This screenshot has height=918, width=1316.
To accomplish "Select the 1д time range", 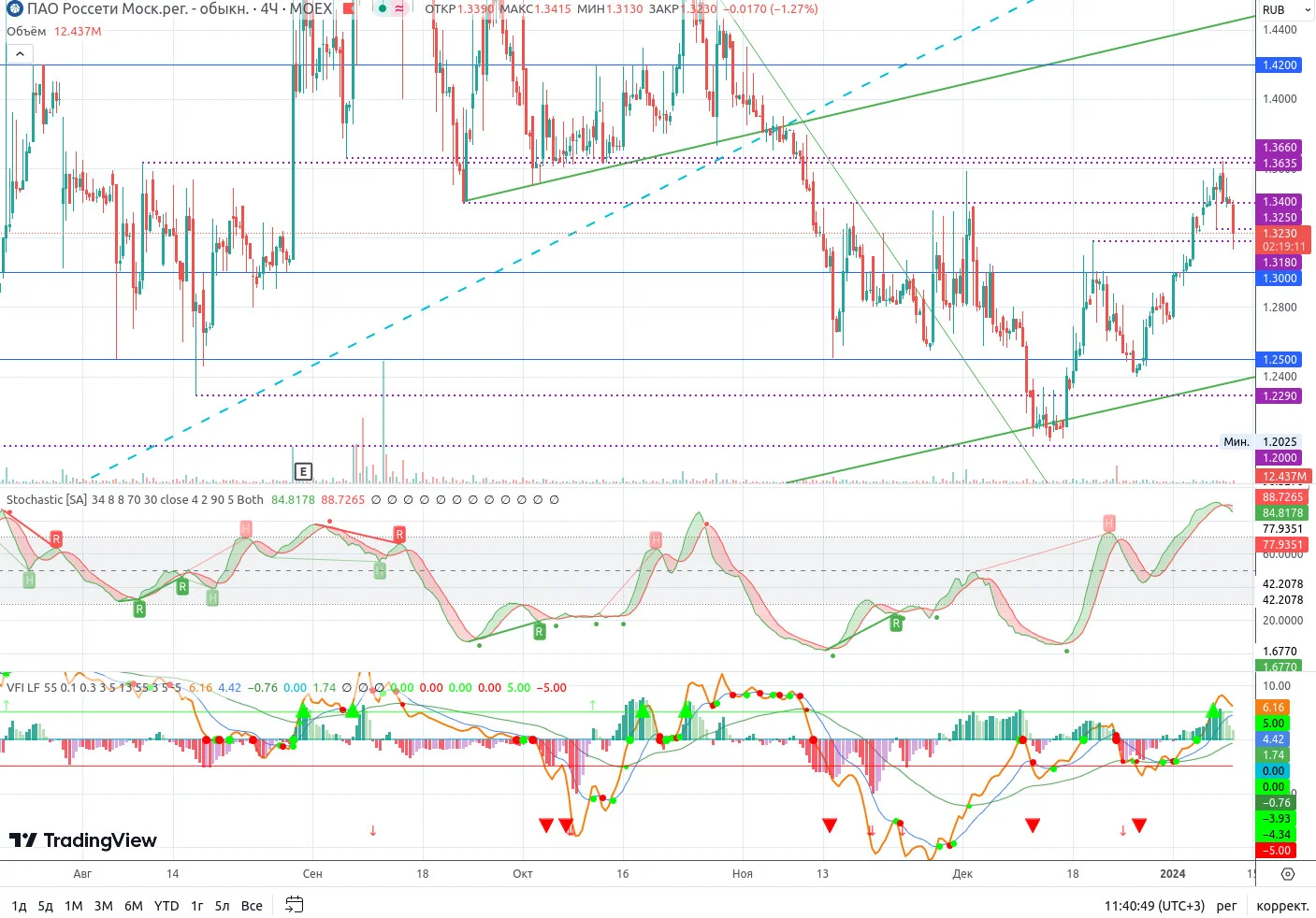I will [x=19, y=906].
